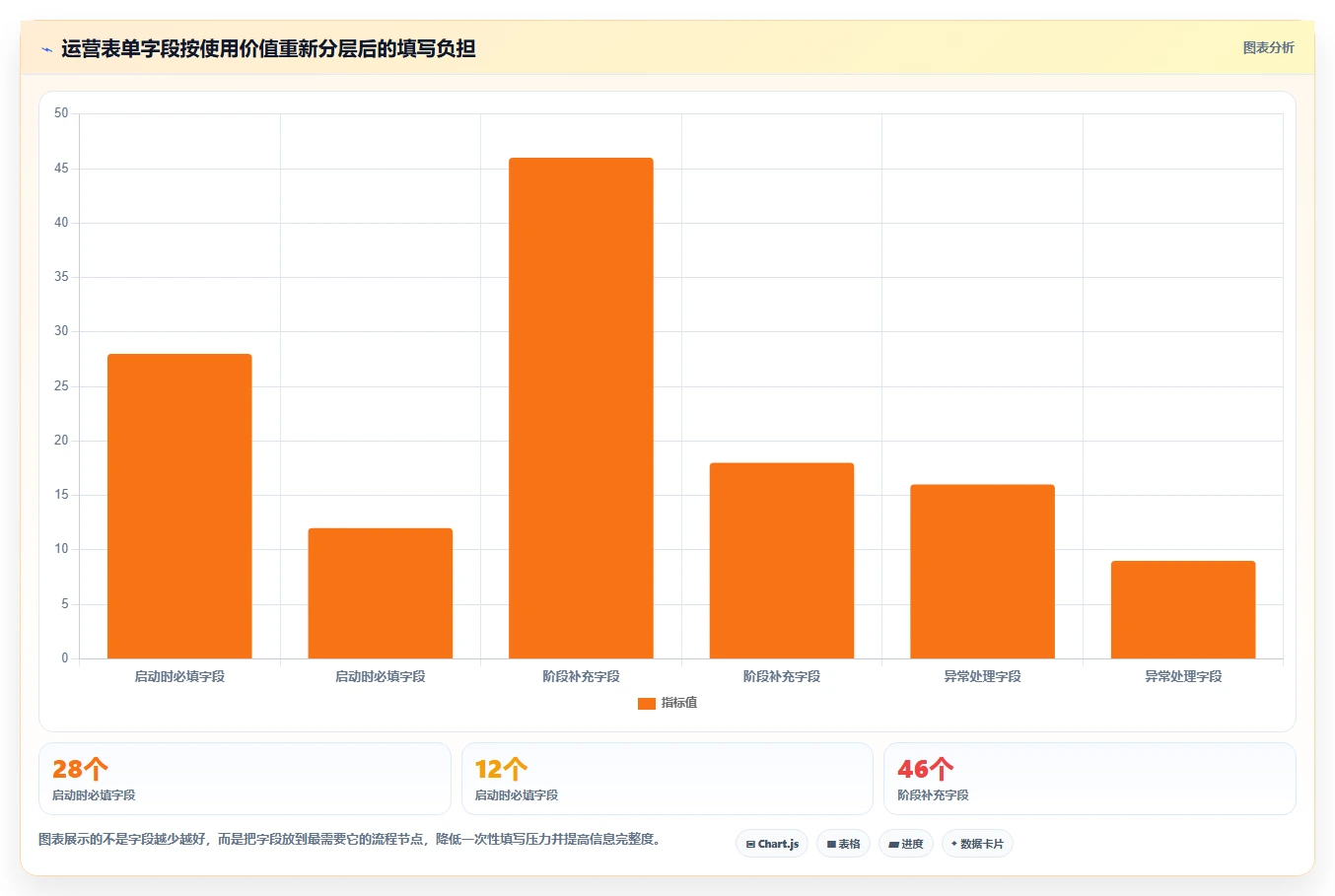
Task: Click the y-axis tick label 20
Action: point(61,441)
